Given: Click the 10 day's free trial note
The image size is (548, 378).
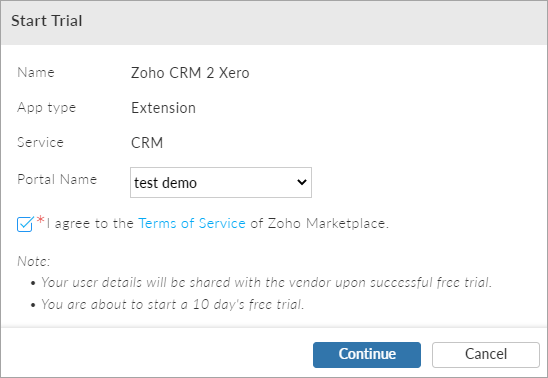Looking at the screenshot, I should click(173, 304).
